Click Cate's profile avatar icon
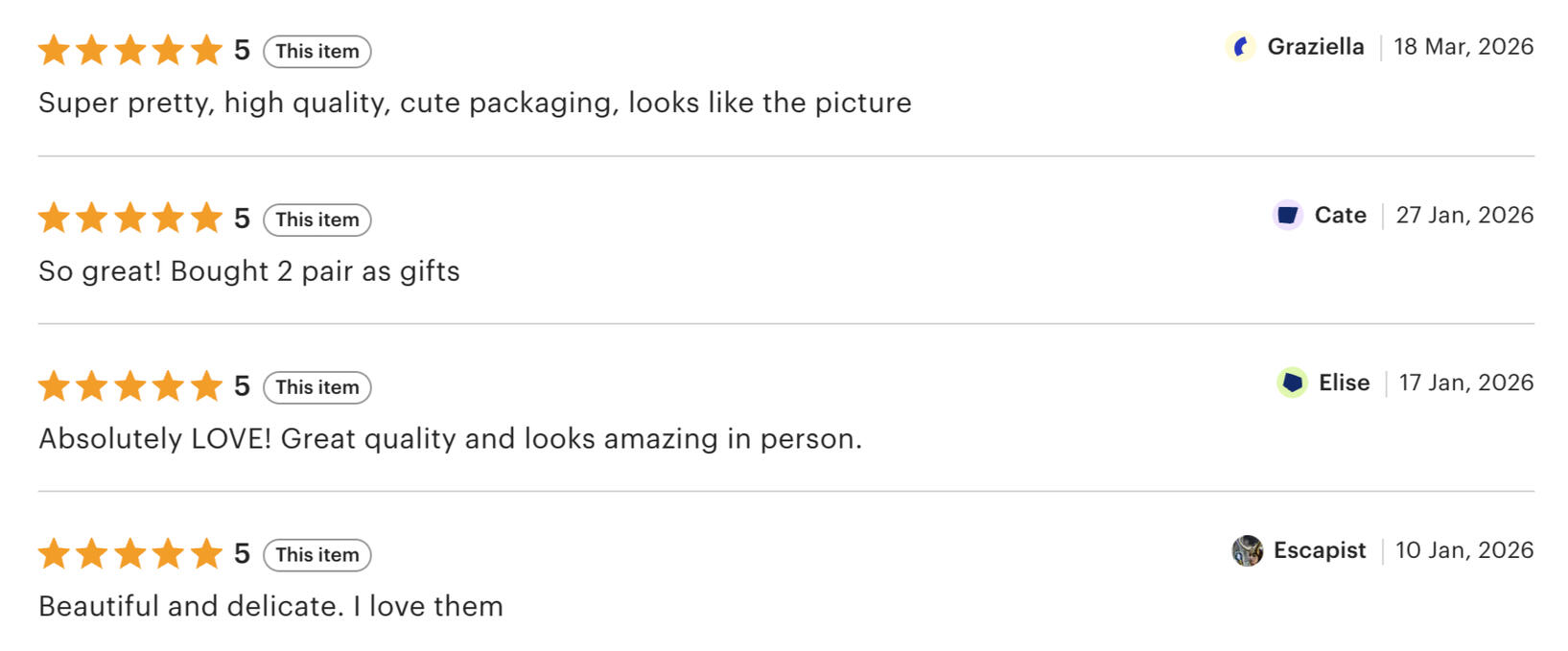 pyautogui.click(x=1287, y=215)
